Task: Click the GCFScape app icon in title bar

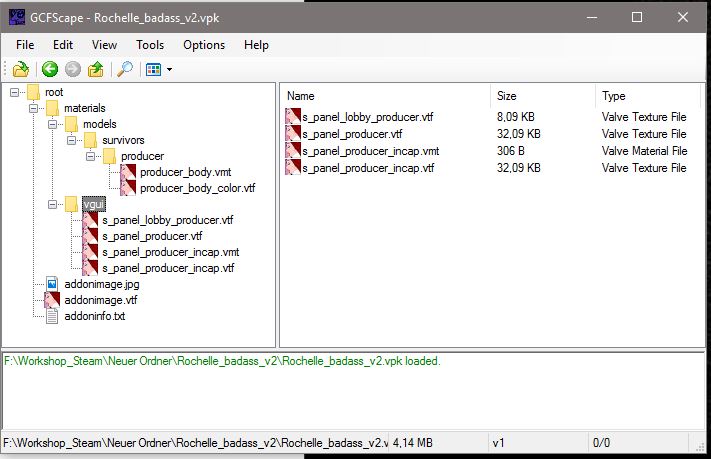Action: point(17,17)
